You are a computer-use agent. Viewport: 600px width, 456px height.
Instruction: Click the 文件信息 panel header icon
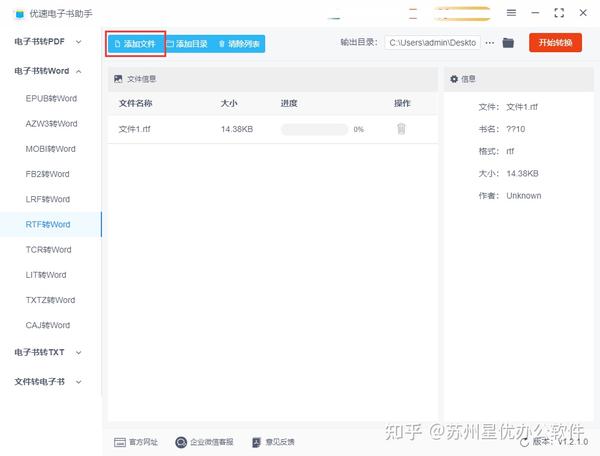coord(118,79)
